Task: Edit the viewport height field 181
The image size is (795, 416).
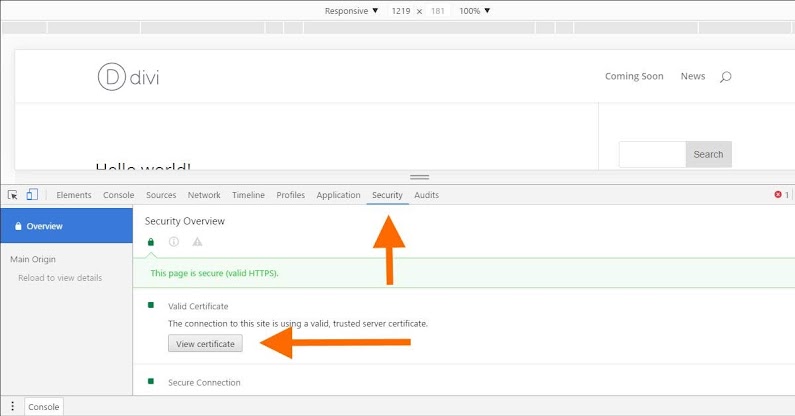Action: click(x=438, y=11)
